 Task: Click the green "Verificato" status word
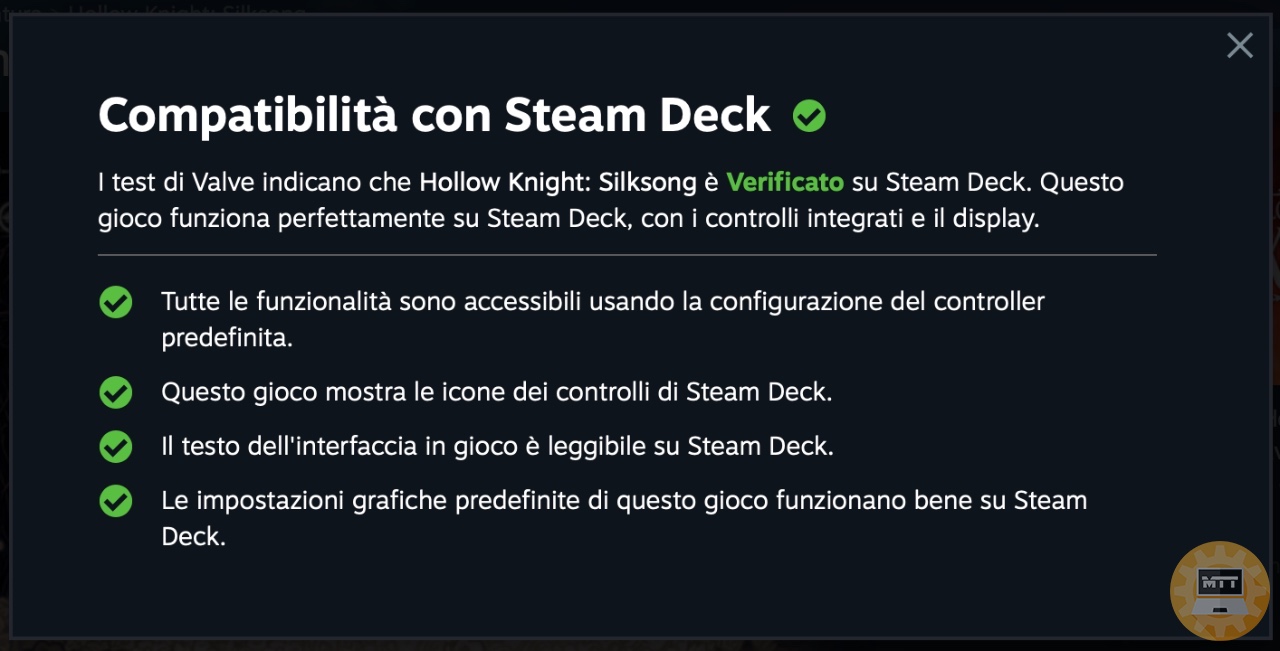coord(785,183)
